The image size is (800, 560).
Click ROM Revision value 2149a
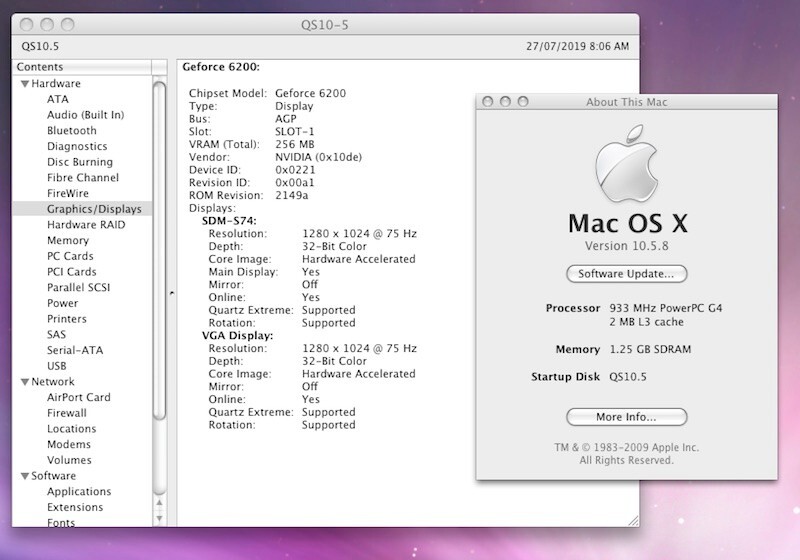[x=292, y=195]
